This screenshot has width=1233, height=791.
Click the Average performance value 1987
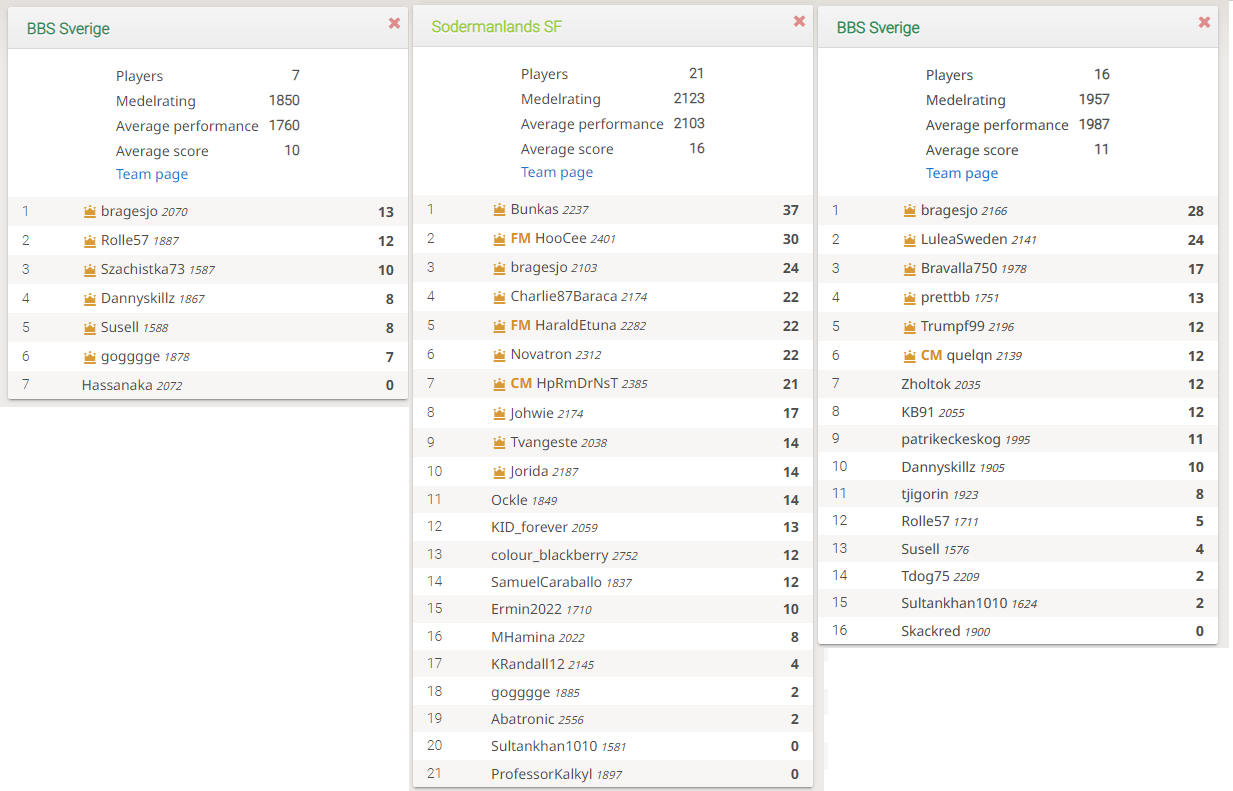click(x=1094, y=124)
